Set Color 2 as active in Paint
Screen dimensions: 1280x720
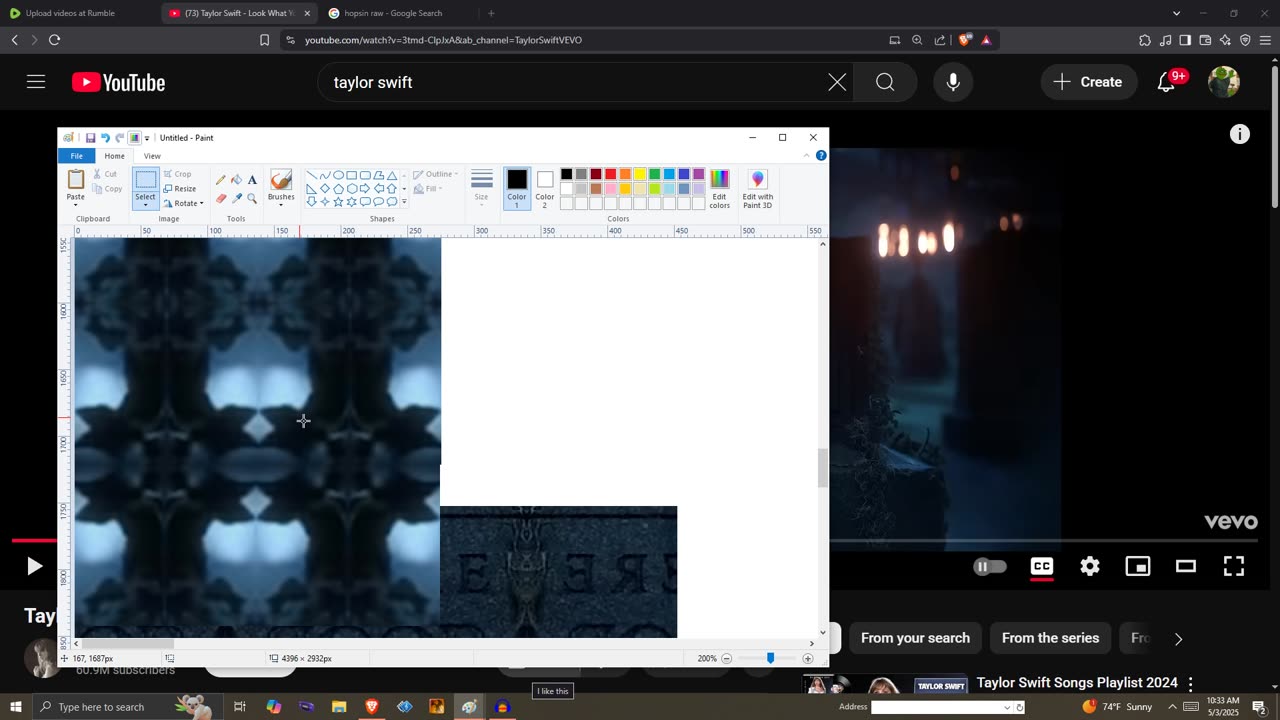545,188
